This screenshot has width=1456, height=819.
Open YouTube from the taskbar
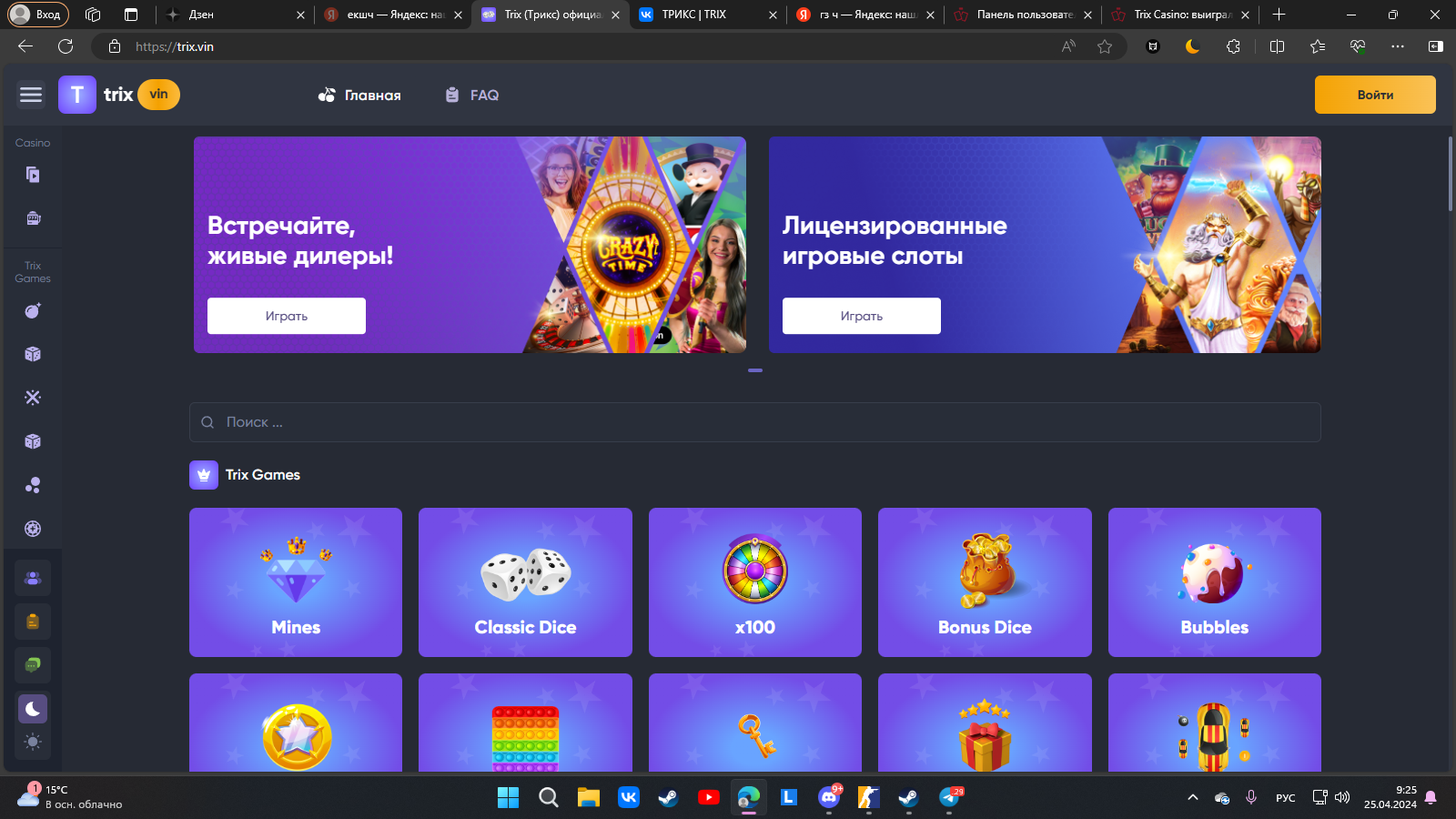(x=709, y=797)
